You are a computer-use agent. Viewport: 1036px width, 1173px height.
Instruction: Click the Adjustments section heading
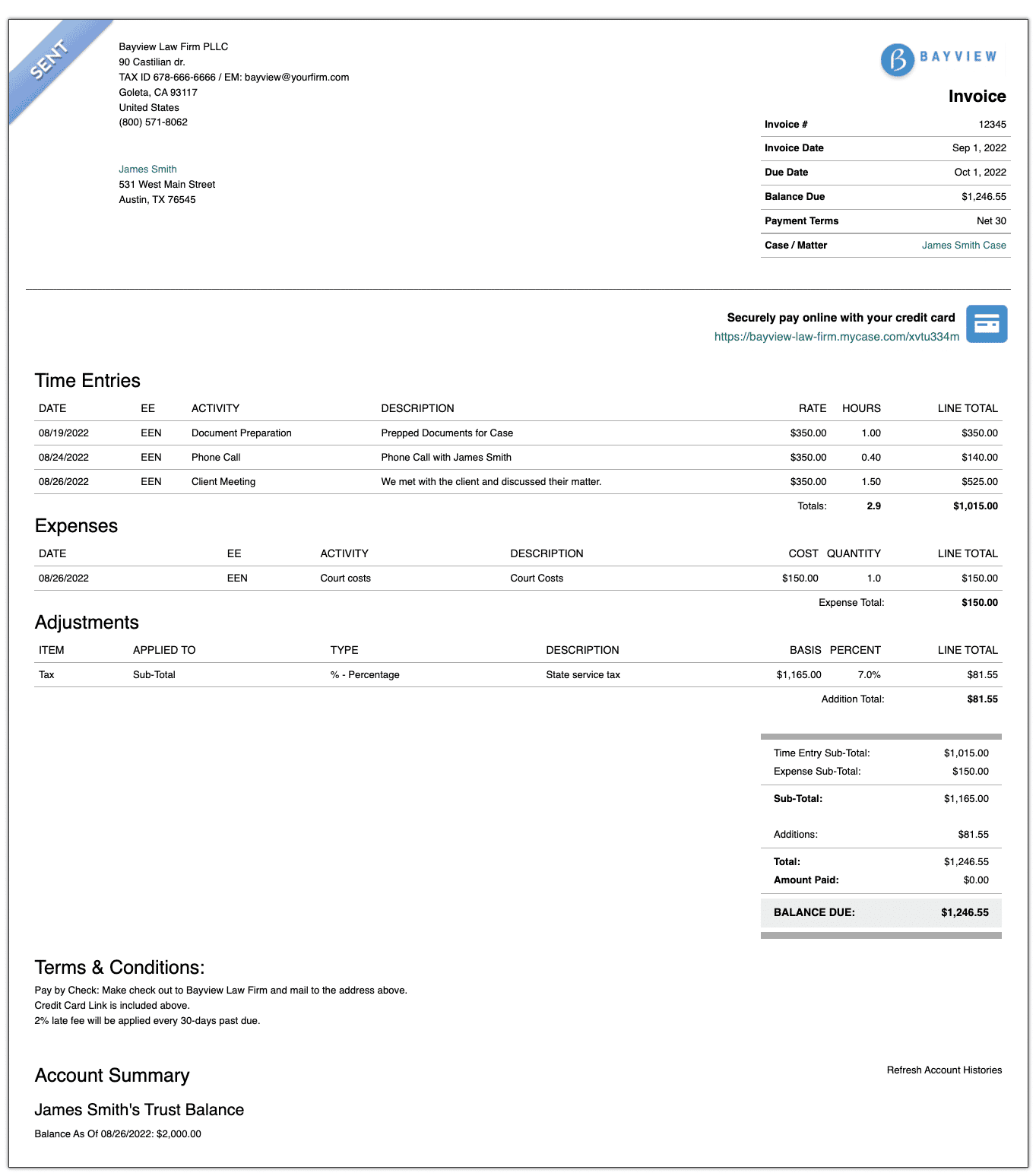coord(87,623)
